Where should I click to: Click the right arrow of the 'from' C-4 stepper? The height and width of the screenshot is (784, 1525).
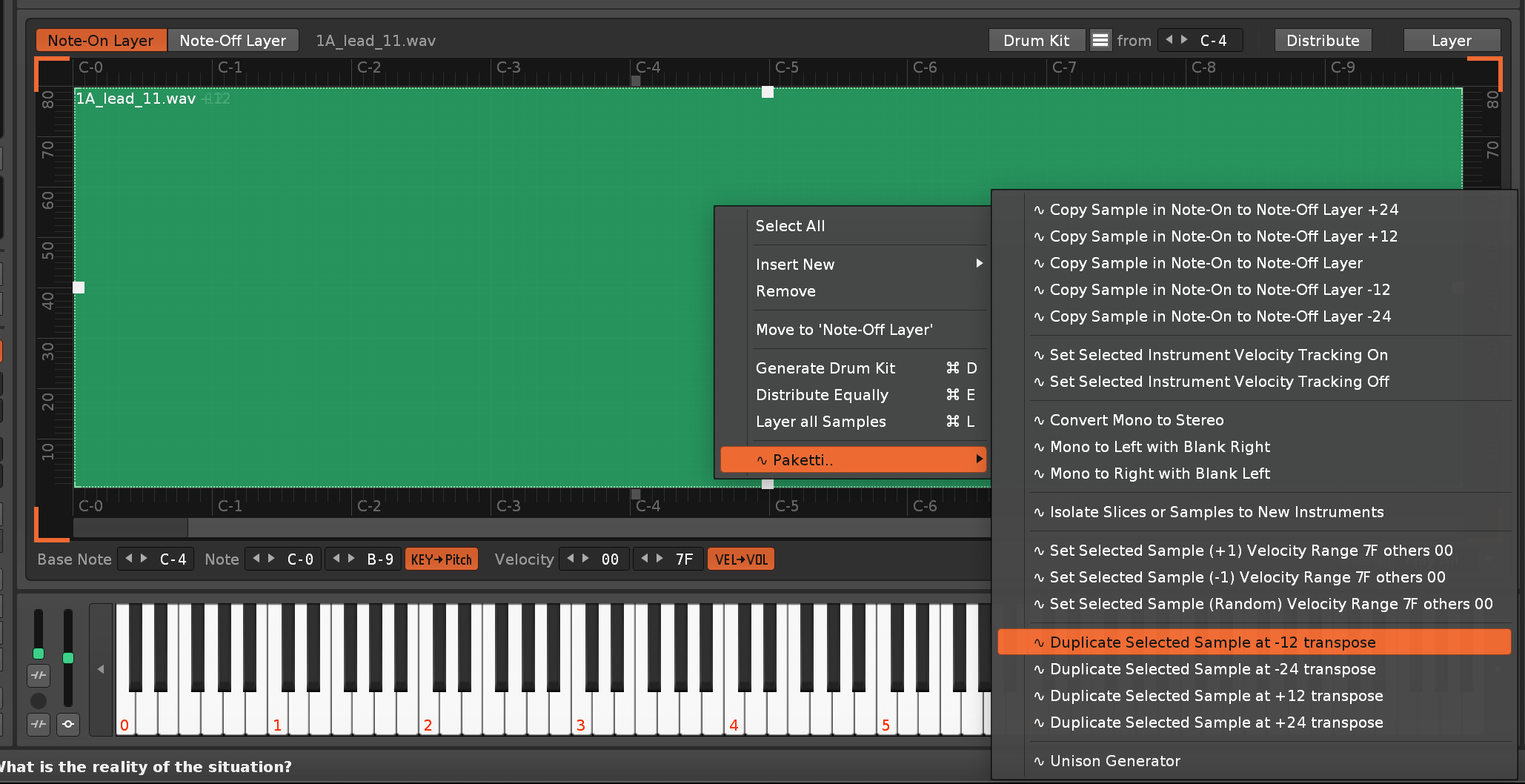pos(1184,40)
